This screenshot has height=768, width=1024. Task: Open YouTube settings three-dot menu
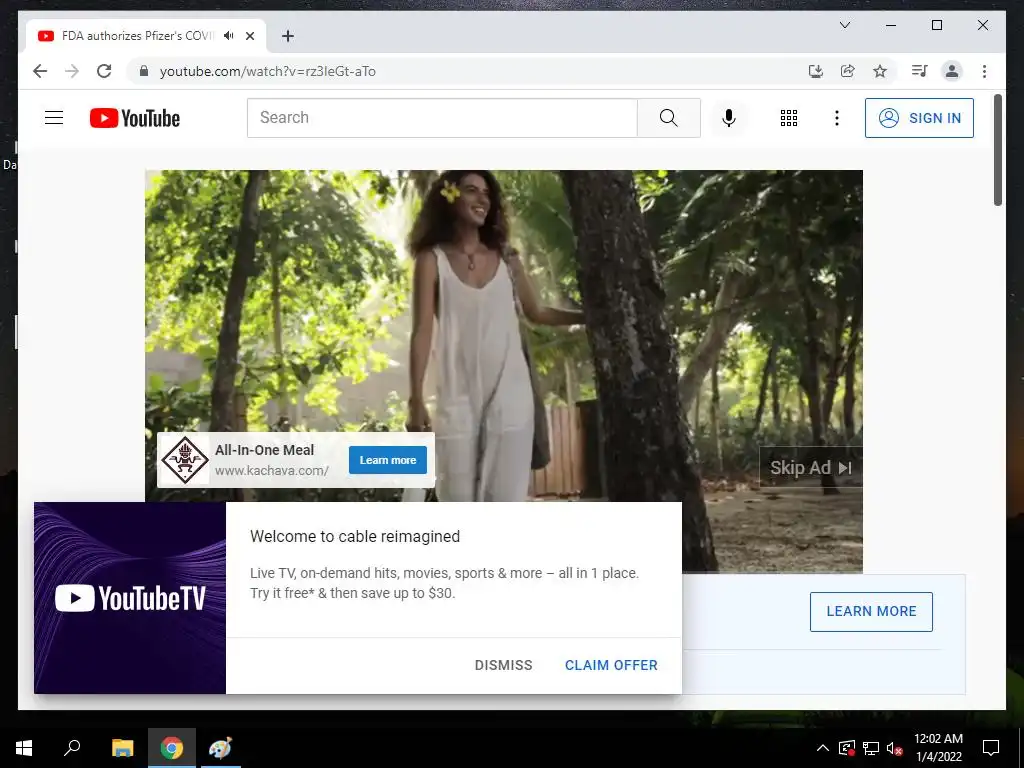pos(837,118)
